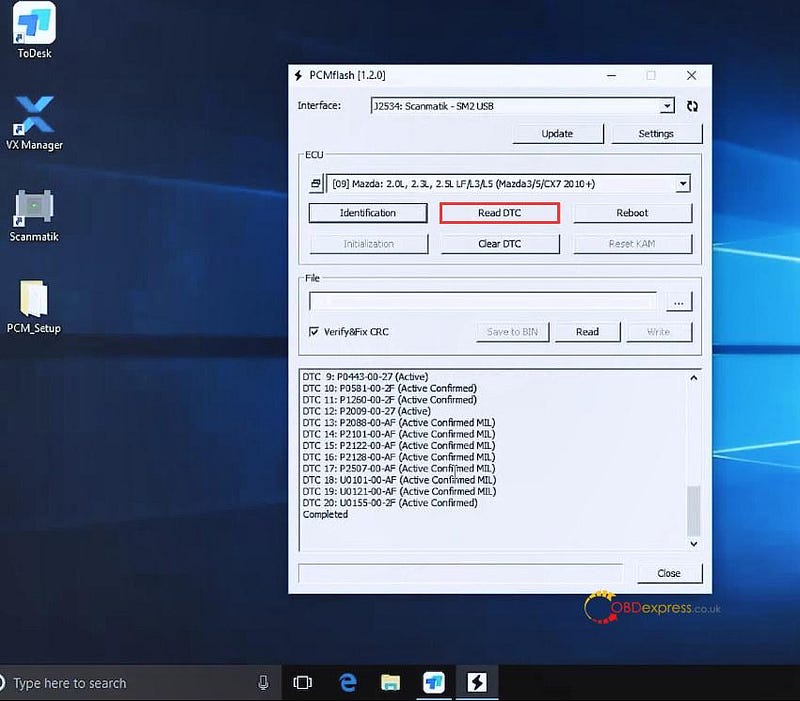The height and width of the screenshot is (701, 800).
Task: Select log line DTC 19: U0121-00-AF
Action: 399,491
